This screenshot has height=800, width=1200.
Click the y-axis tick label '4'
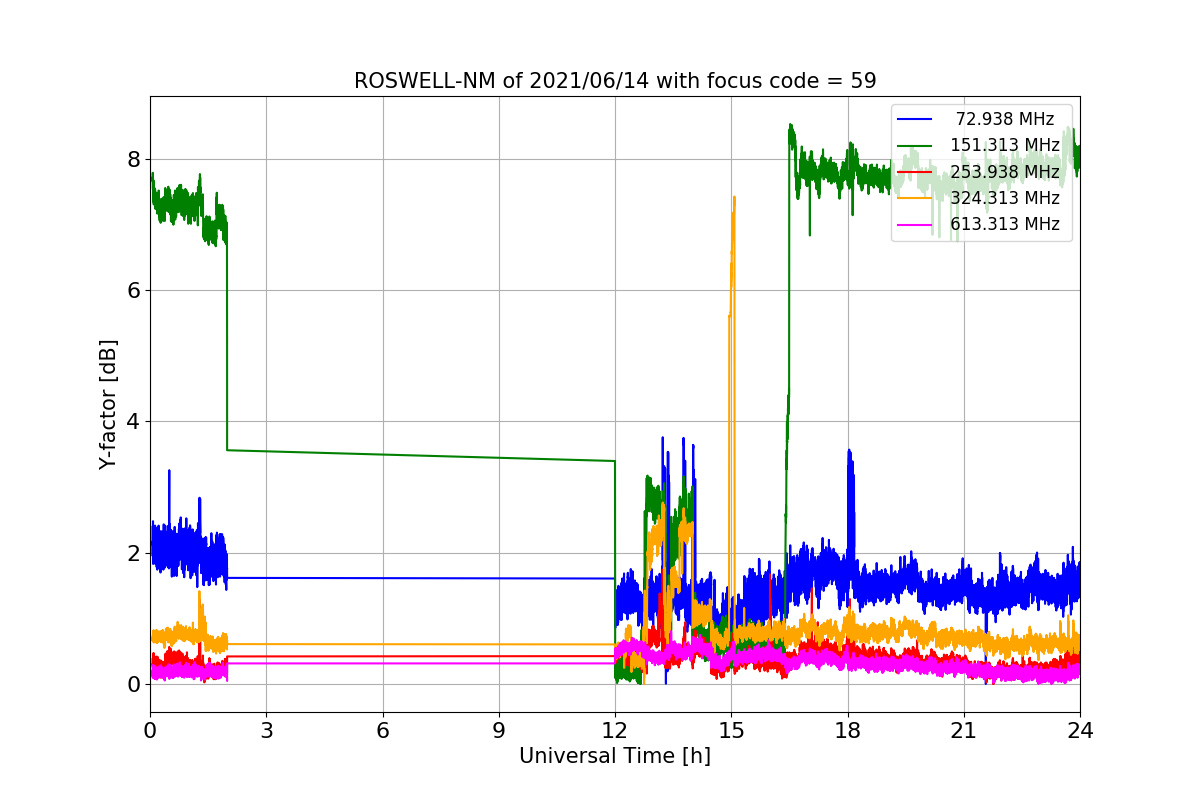[x=133, y=421]
